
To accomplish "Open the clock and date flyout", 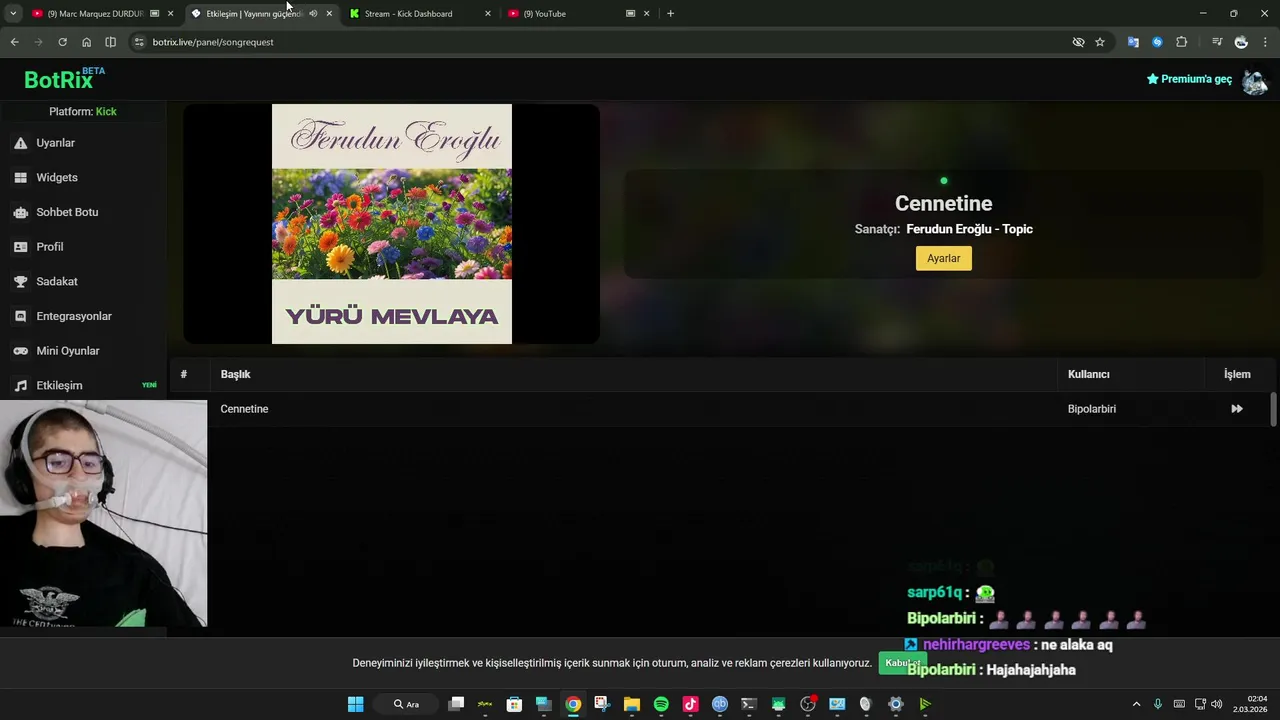I will tap(1252, 704).
